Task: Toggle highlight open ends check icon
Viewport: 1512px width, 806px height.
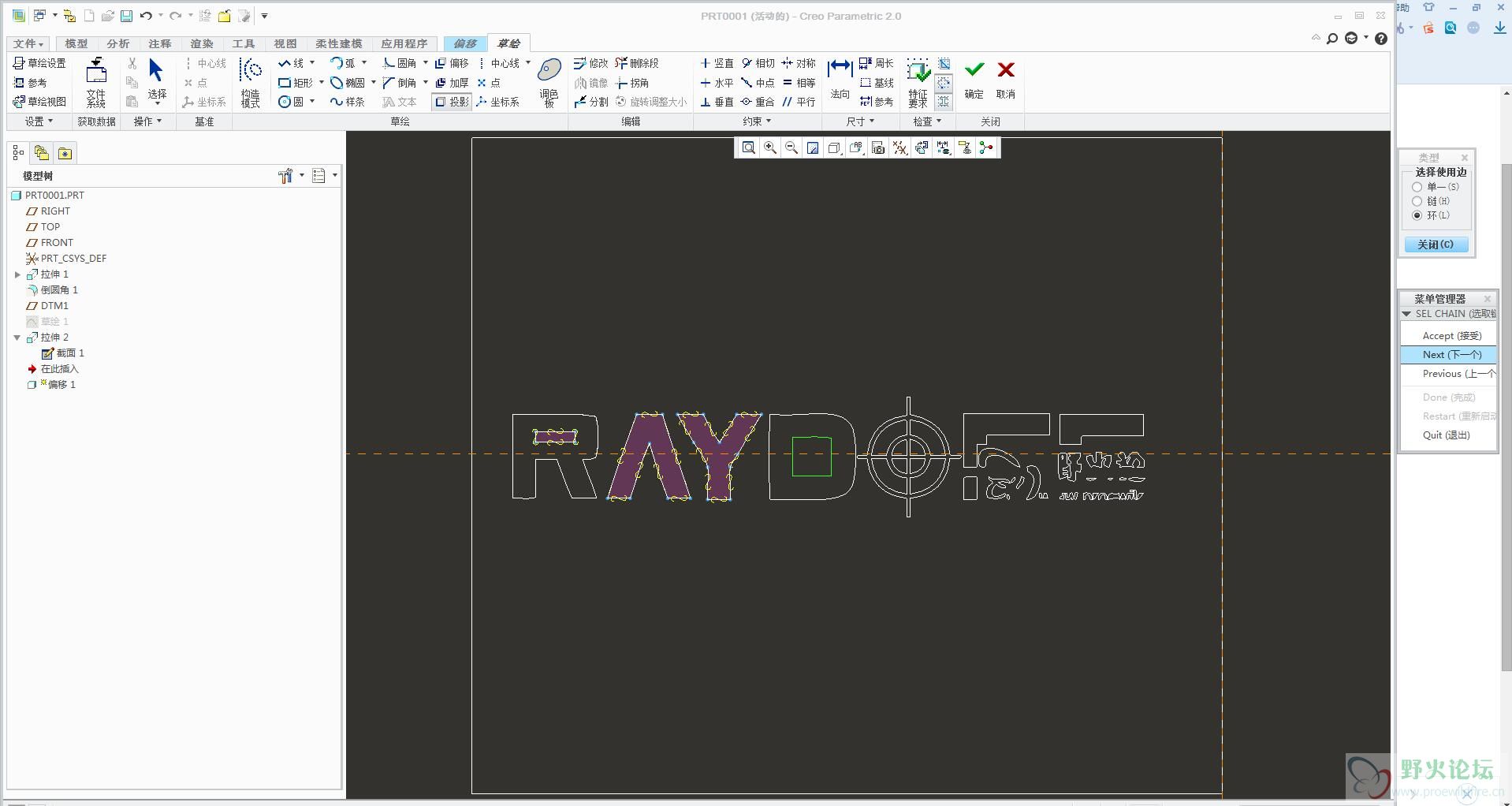Action: (944, 83)
